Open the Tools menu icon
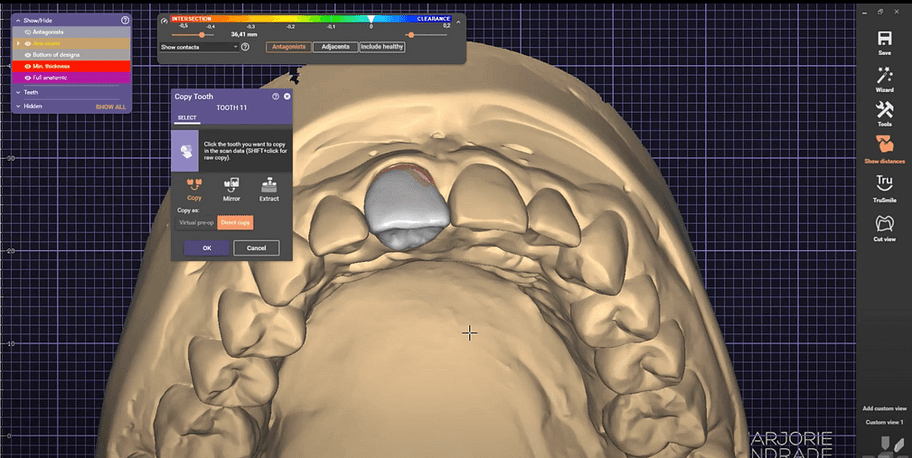 tap(884, 109)
